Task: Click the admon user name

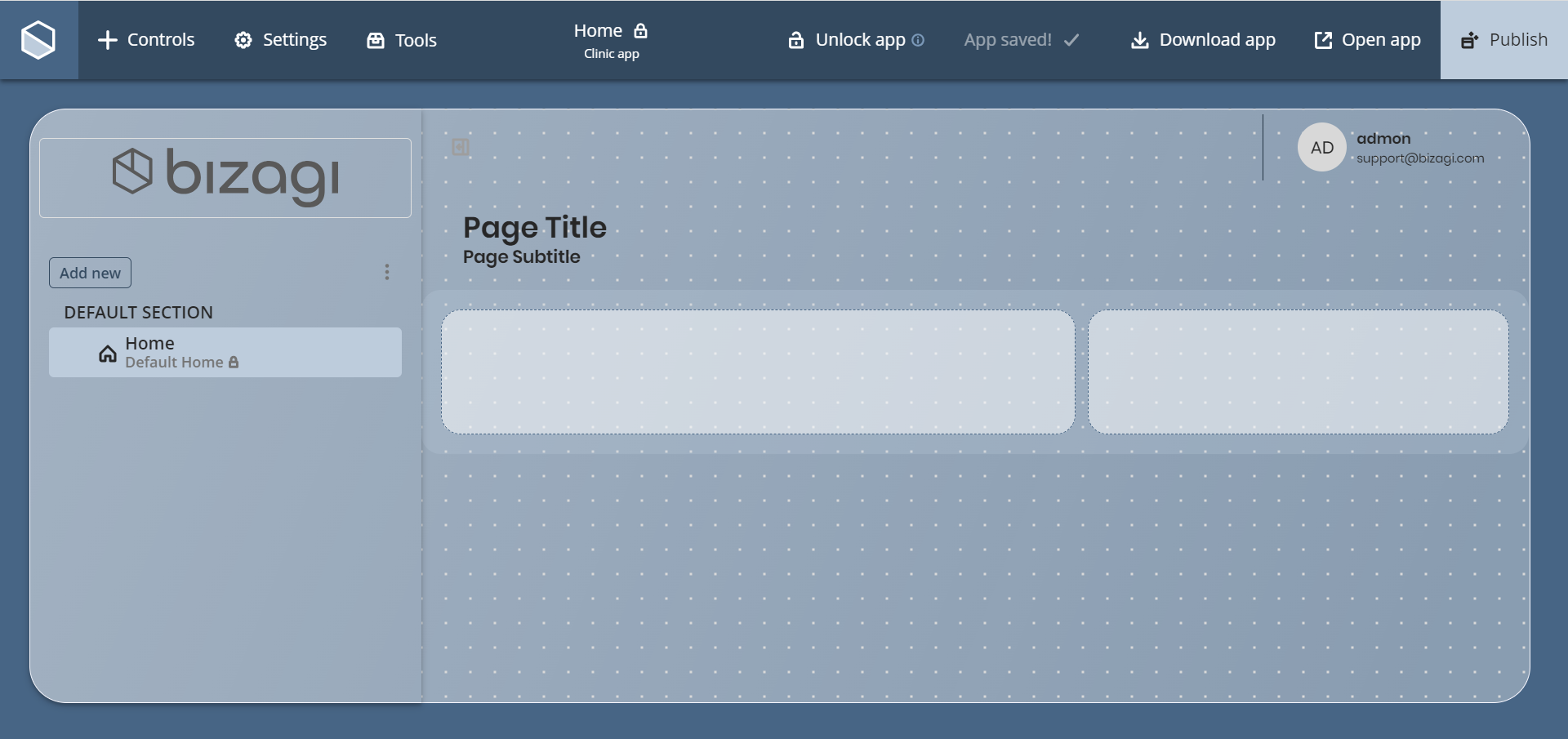Action: tap(1383, 139)
